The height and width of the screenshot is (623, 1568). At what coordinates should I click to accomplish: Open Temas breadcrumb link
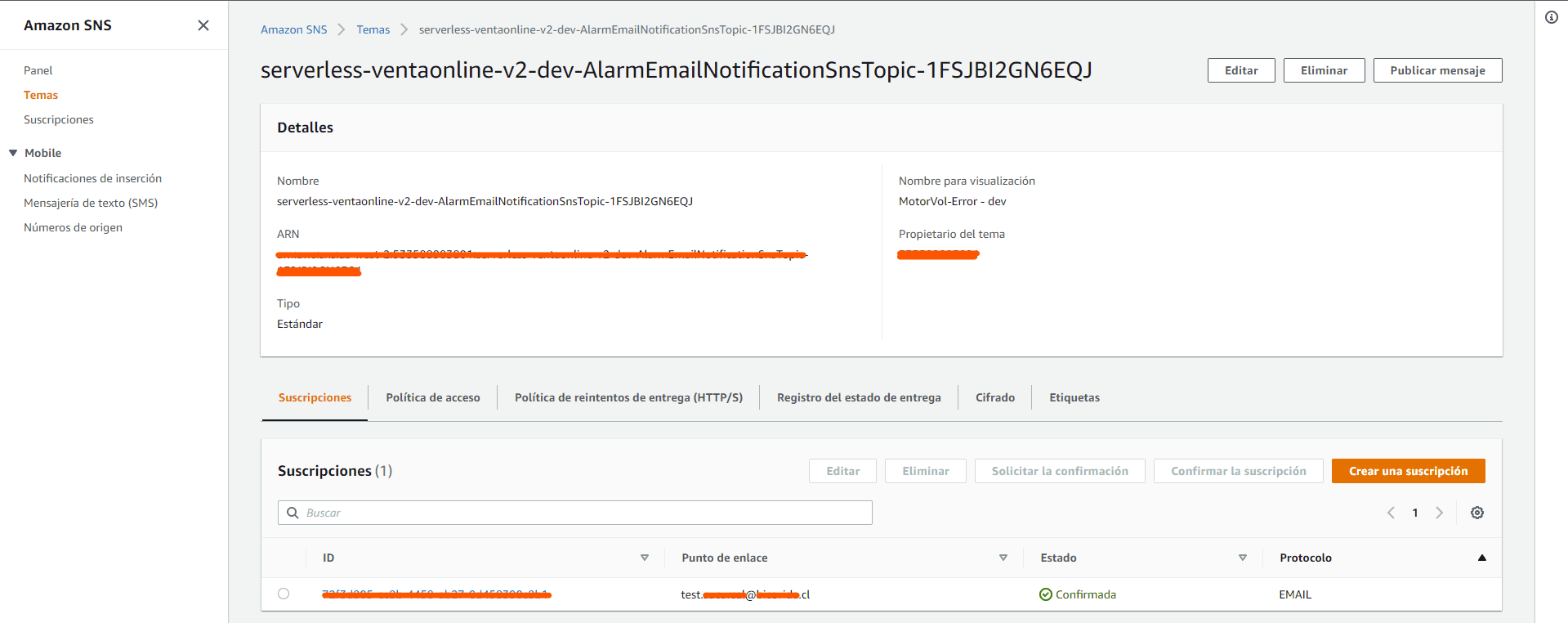point(373,29)
